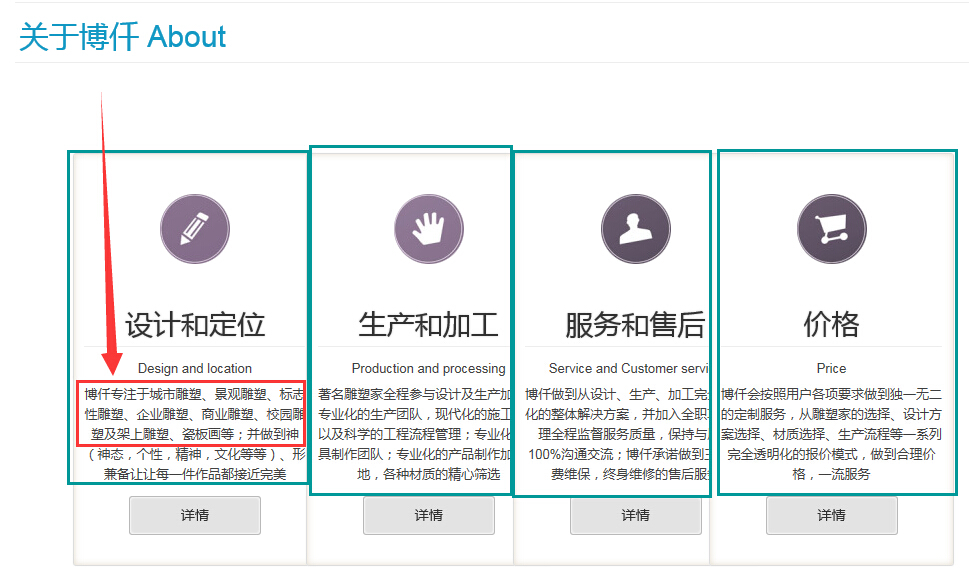The width and height of the screenshot is (969, 584).
Task: Select the Service and Customer service badge
Action: (634, 228)
